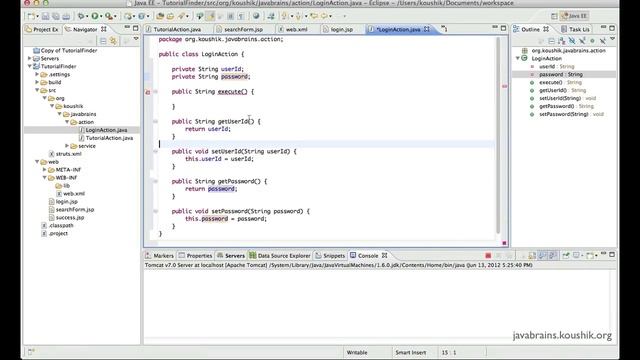Screen dimensions: 640x360
Task: Collapse the TutorialFinder project tree
Action: [x=29, y=66]
